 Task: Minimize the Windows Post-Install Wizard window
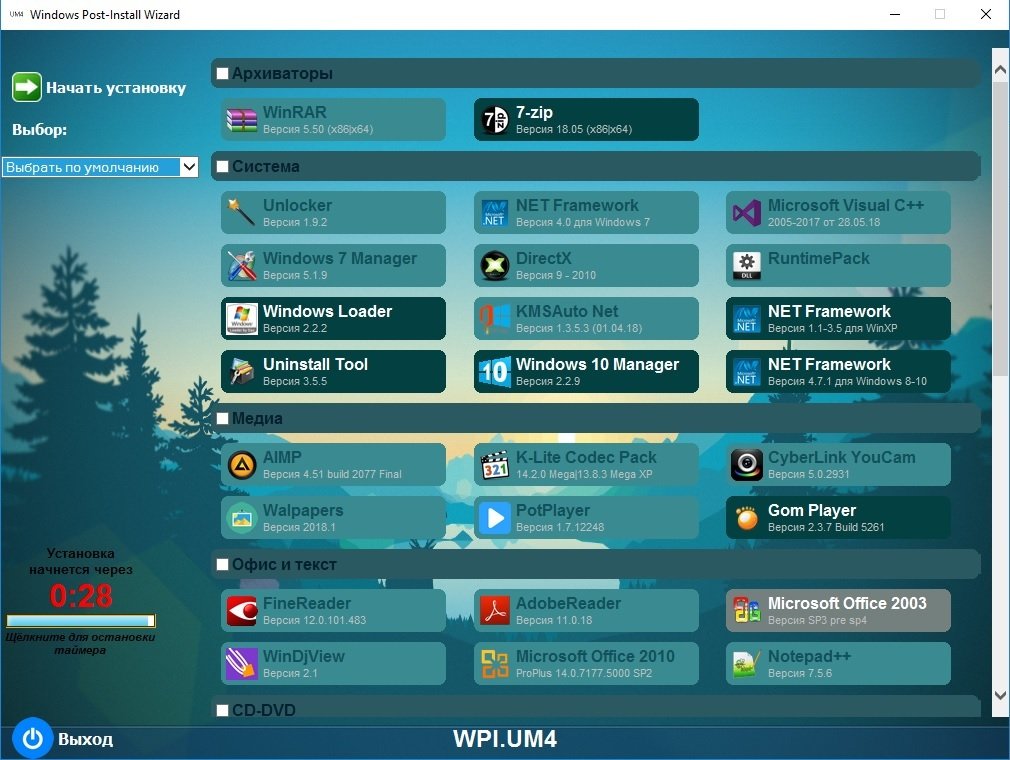tap(895, 14)
